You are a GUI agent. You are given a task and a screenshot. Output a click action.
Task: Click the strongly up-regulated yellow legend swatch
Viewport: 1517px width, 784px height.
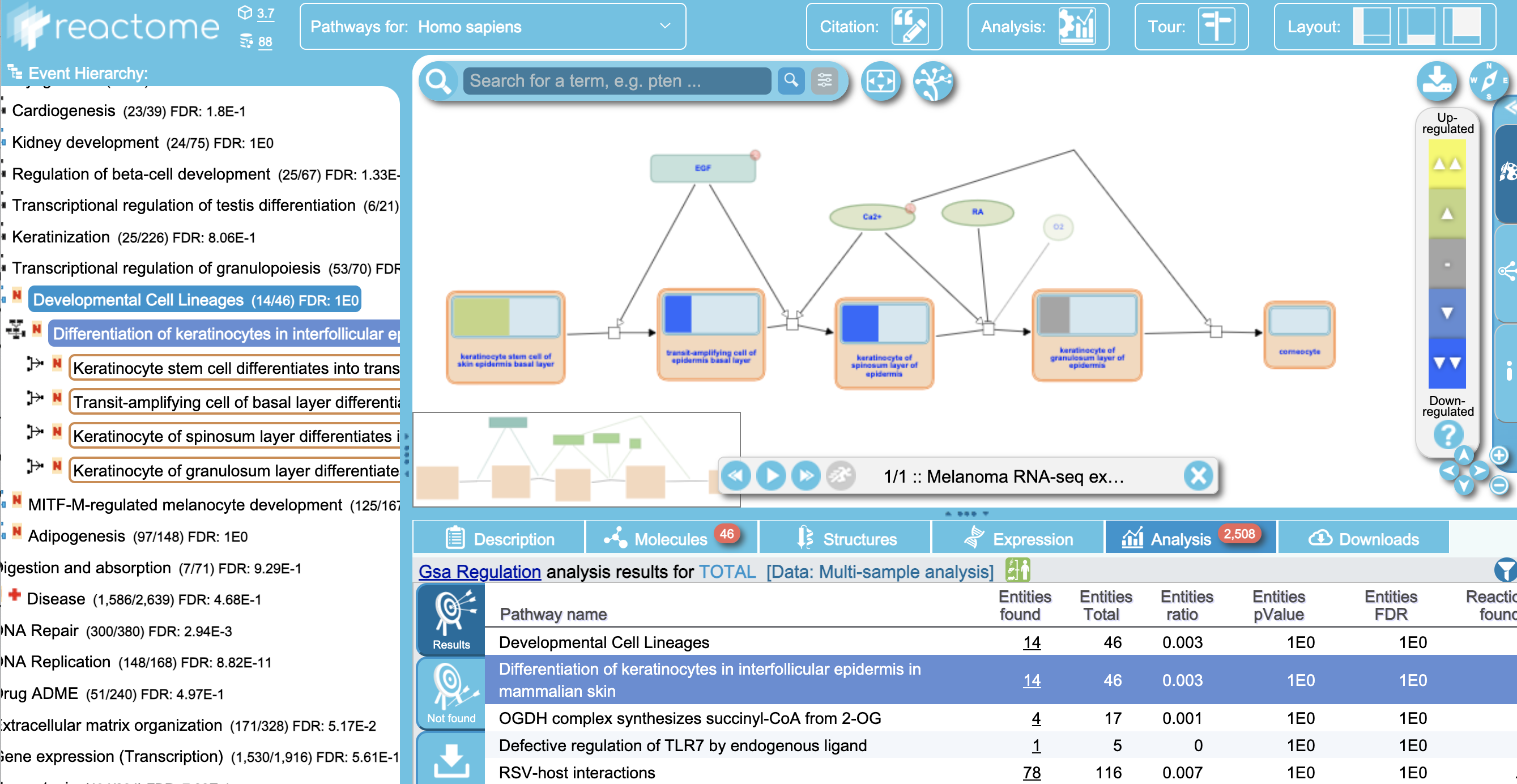[x=1446, y=163]
